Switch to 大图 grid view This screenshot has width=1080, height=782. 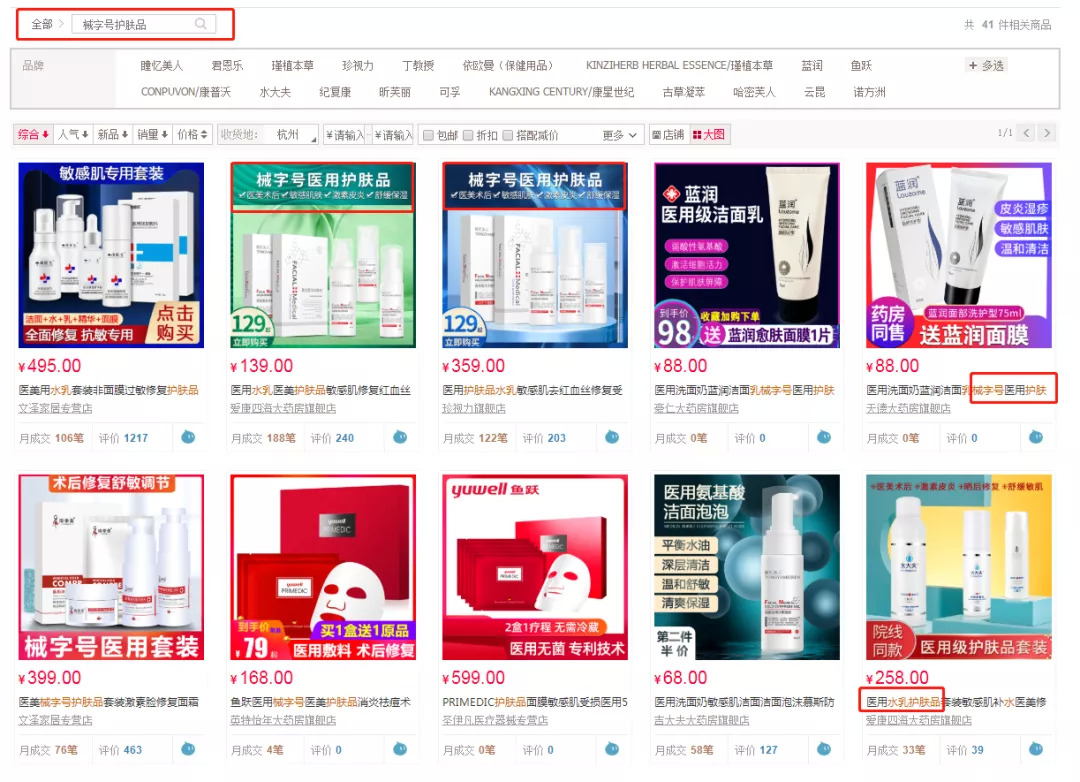(709, 135)
